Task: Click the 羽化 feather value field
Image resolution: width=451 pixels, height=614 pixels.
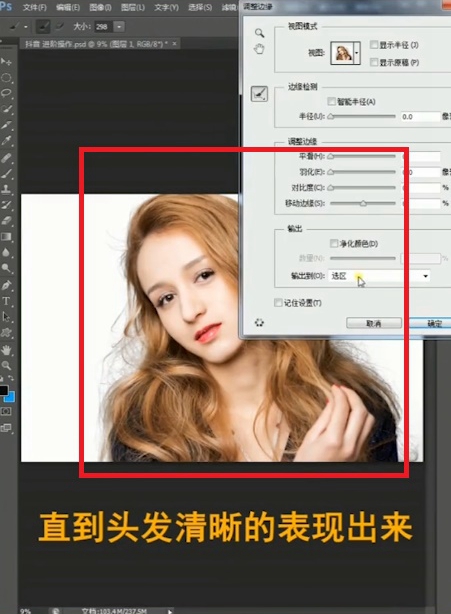Action: click(x=421, y=172)
